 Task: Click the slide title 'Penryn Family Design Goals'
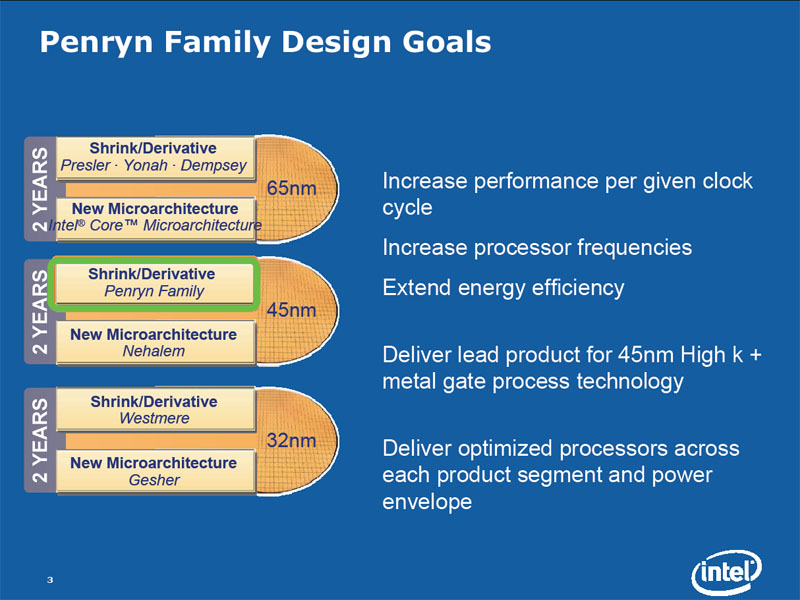[265, 42]
